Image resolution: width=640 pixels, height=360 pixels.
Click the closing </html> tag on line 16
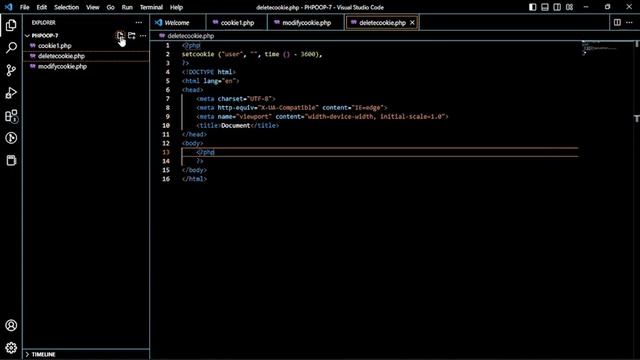tap(194, 179)
